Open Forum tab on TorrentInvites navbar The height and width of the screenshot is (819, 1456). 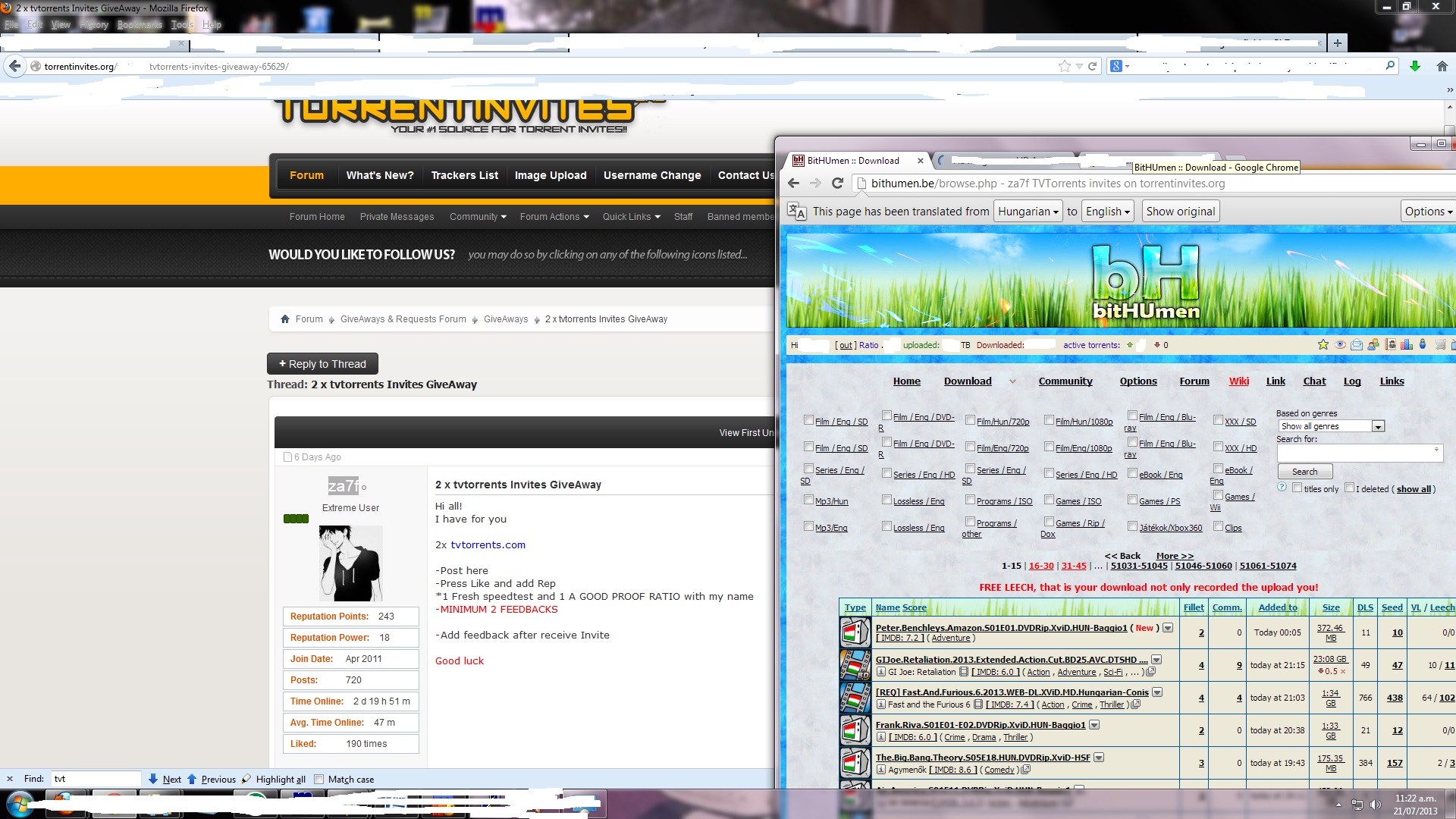point(306,175)
